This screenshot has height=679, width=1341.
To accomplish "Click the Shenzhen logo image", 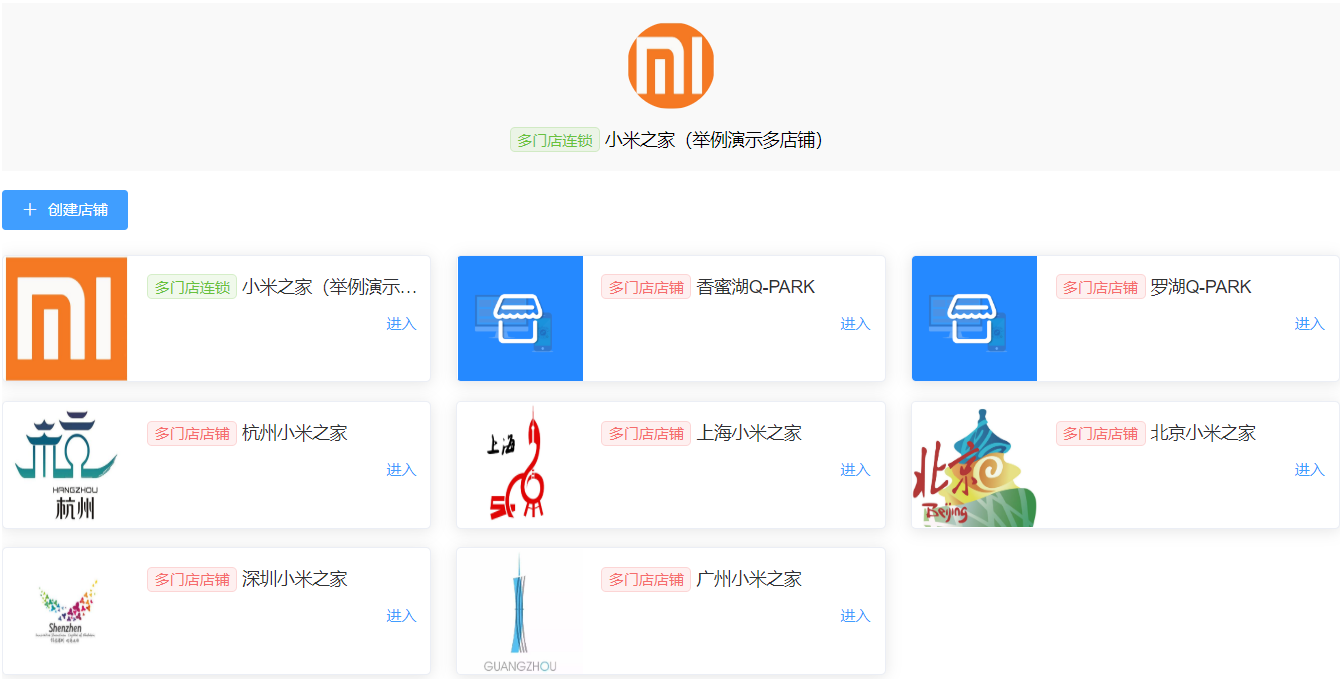I will [x=68, y=610].
